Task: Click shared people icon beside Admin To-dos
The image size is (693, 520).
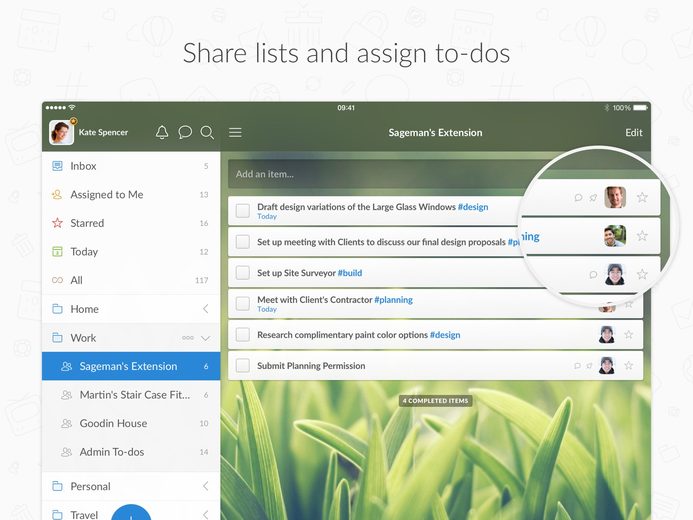Action: pos(66,452)
